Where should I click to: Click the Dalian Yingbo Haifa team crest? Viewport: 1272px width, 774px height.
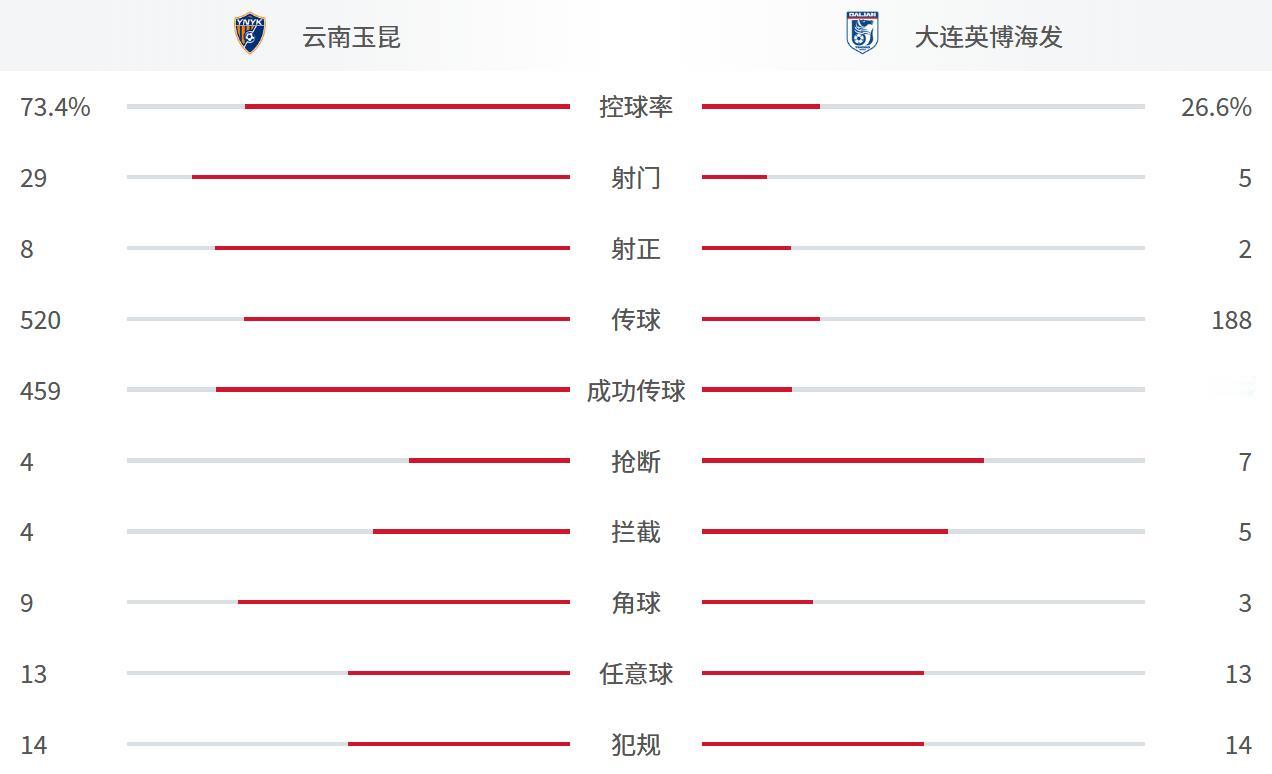pyautogui.click(x=861, y=33)
